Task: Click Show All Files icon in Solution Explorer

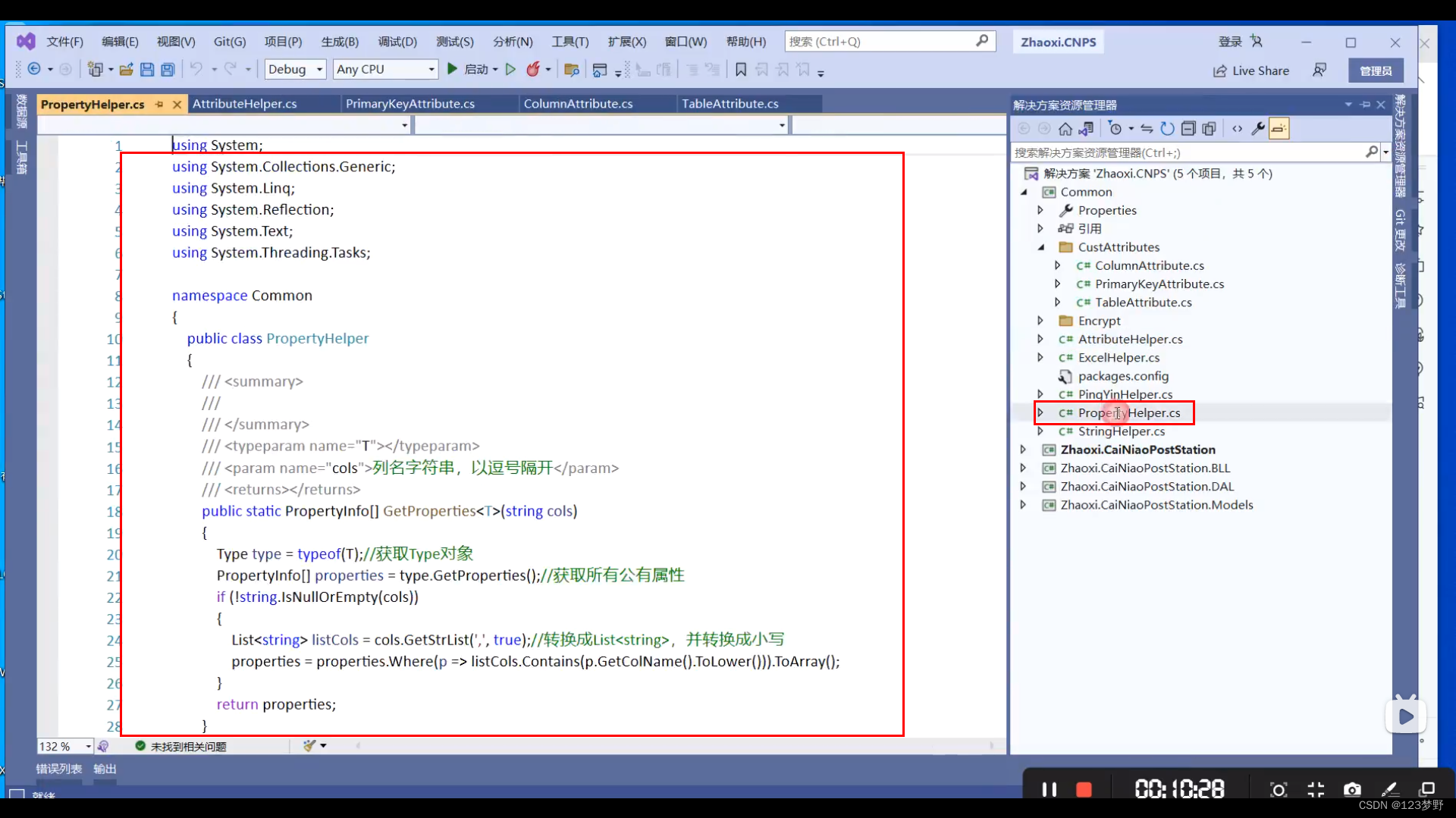Action: (1210, 129)
